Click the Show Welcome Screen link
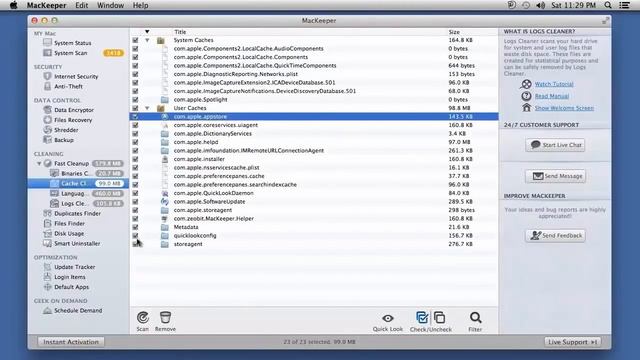640x360 pixels. (564, 108)
